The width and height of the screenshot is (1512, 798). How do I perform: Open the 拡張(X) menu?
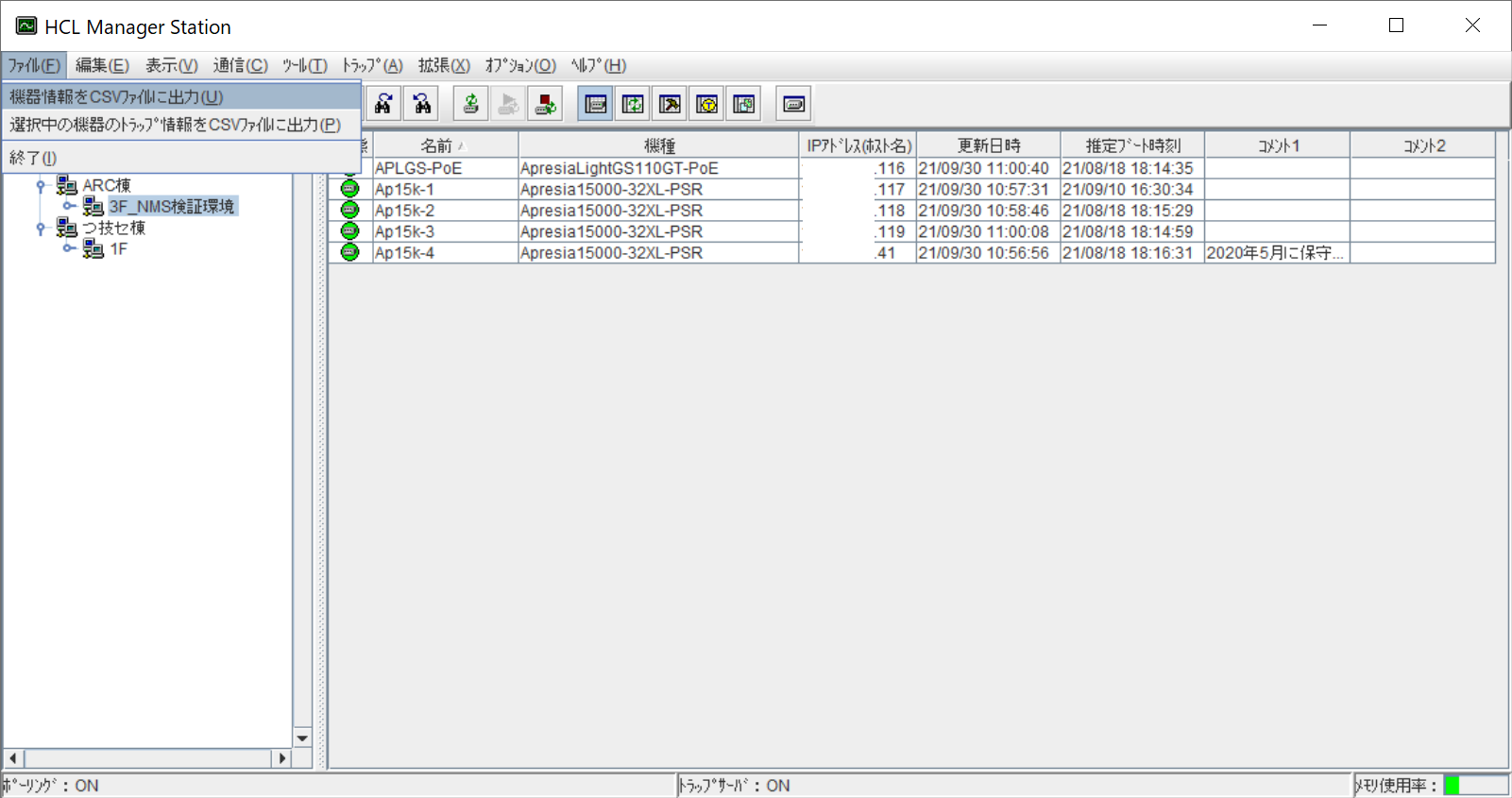coord(444,65)
